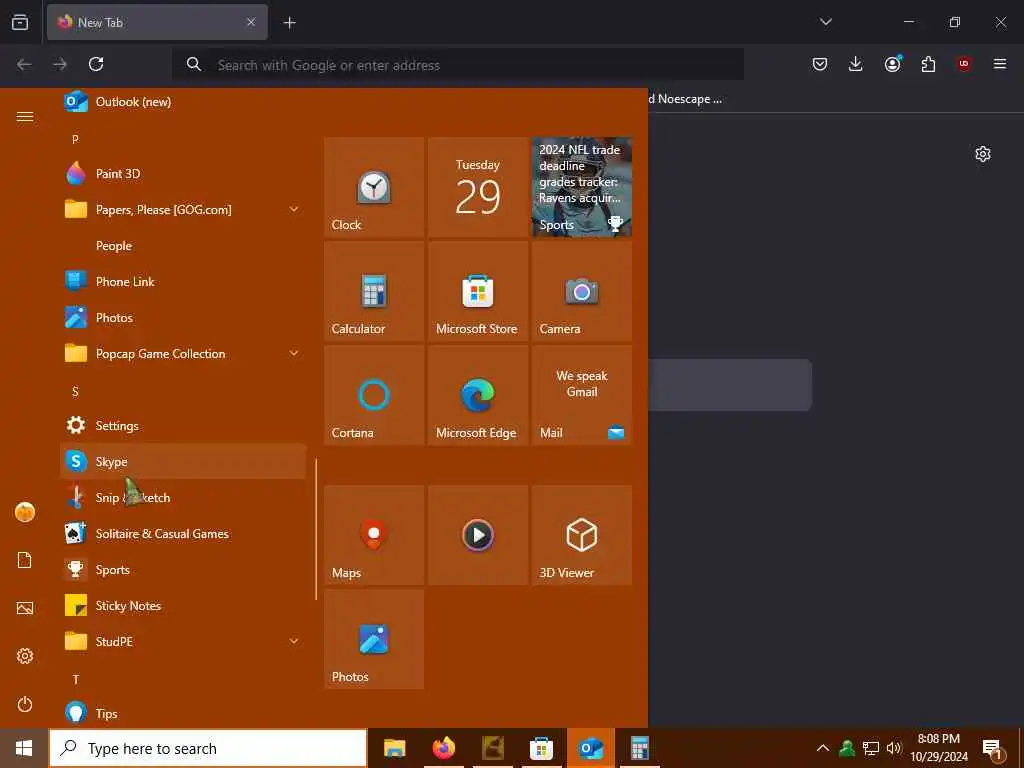Screen dimensions: 1024x768
Task: Open Microsoft Store from the taskbar
Action: [541, 748]
